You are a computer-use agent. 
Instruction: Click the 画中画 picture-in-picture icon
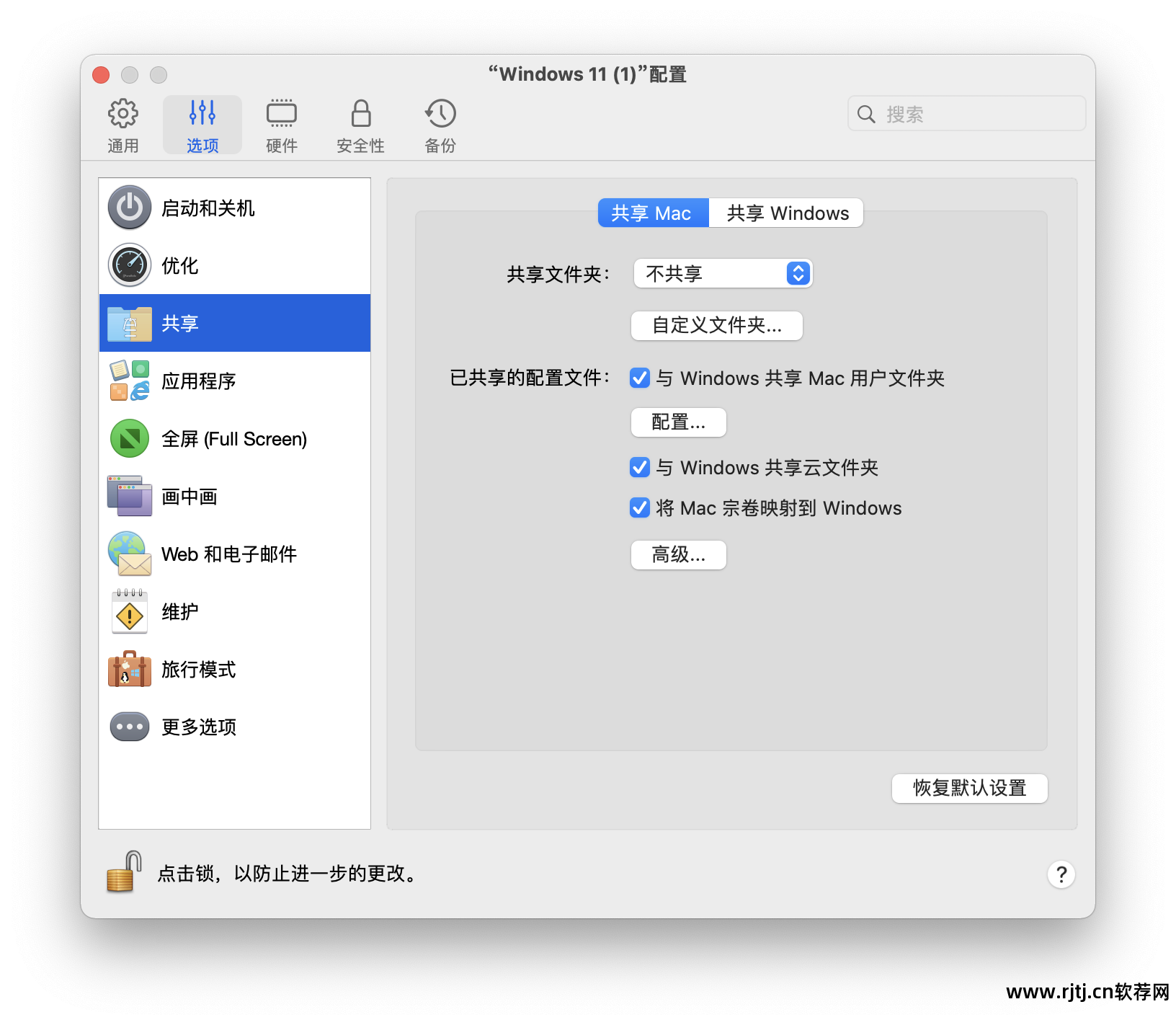(x=130, y=496)
